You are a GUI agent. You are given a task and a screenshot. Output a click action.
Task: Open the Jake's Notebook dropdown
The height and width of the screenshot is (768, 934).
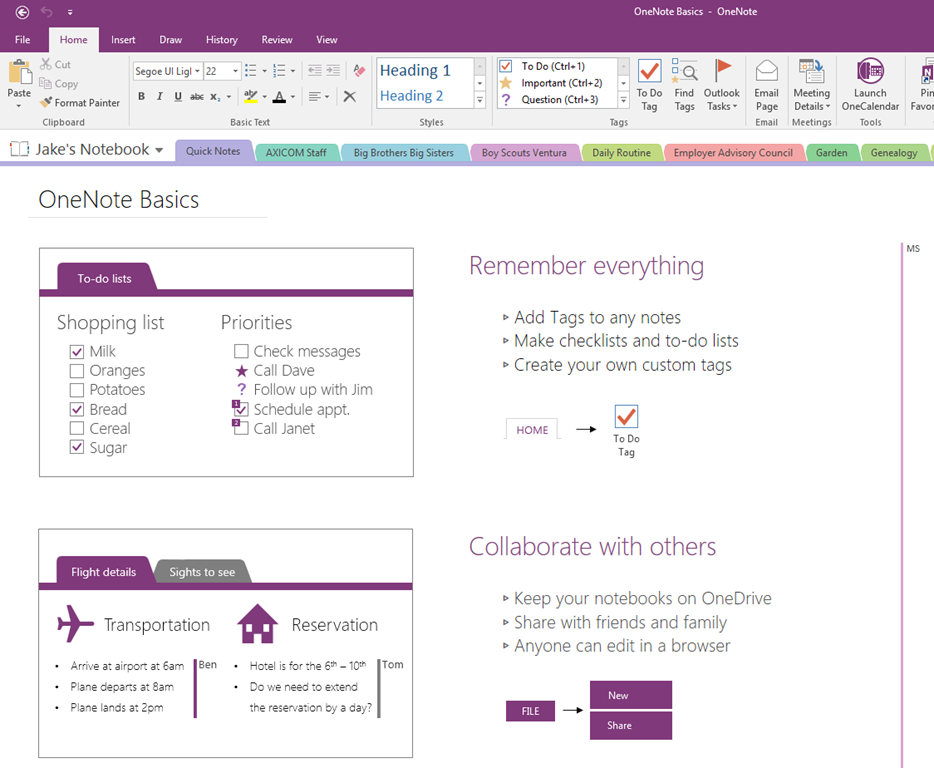(160, 147)
